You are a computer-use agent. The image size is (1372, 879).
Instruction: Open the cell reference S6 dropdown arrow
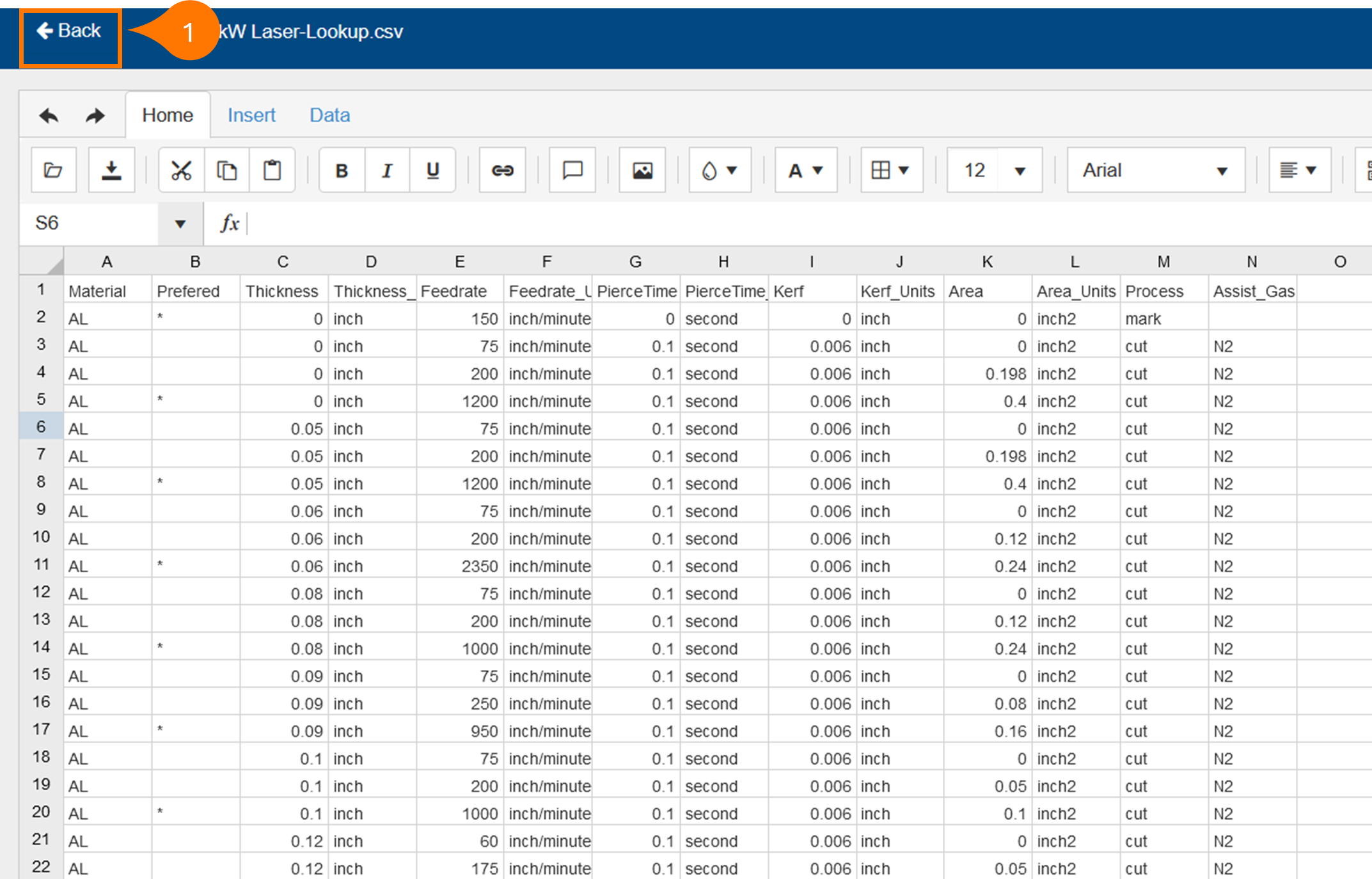pyautogui.click(x=180, y=224)
